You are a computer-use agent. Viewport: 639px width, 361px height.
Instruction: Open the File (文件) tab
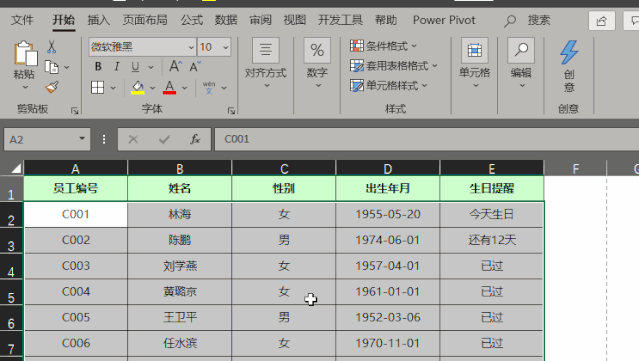[22, 20]
